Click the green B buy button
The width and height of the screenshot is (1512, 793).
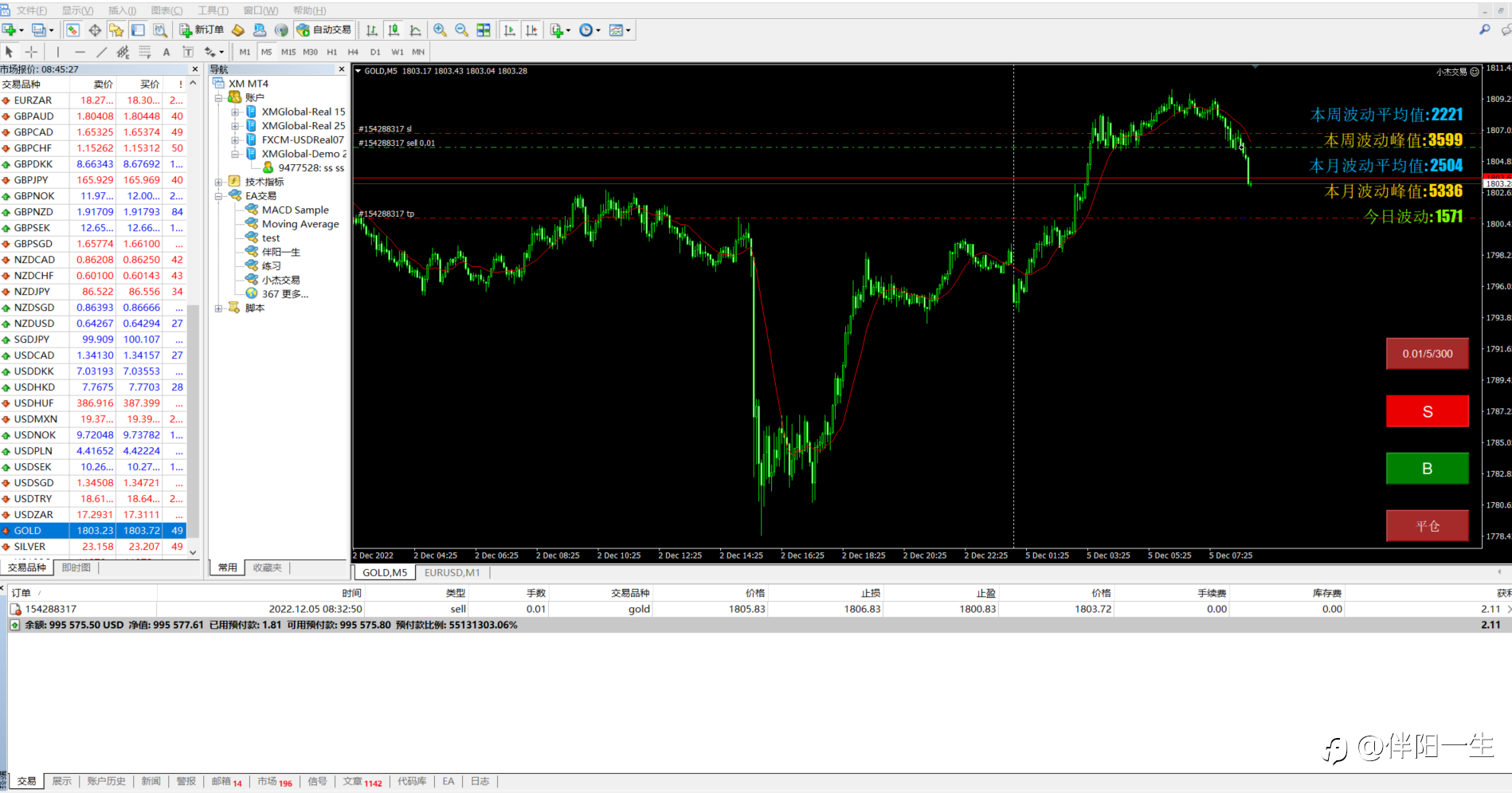point(1427,469)
